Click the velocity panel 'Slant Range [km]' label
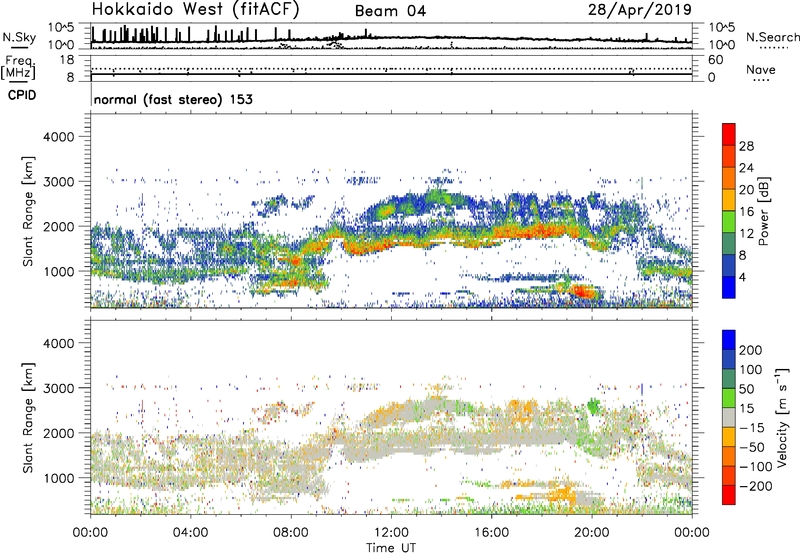The height and width of the screenshot is (554, 800). coord(28,418)
